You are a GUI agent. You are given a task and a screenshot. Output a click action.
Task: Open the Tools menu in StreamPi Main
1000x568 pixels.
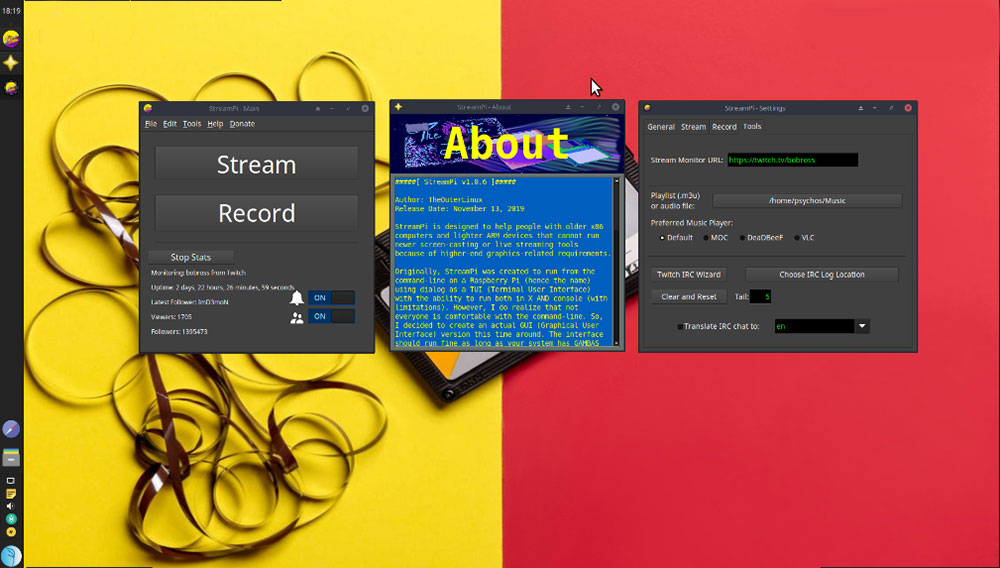coord(192,124)
